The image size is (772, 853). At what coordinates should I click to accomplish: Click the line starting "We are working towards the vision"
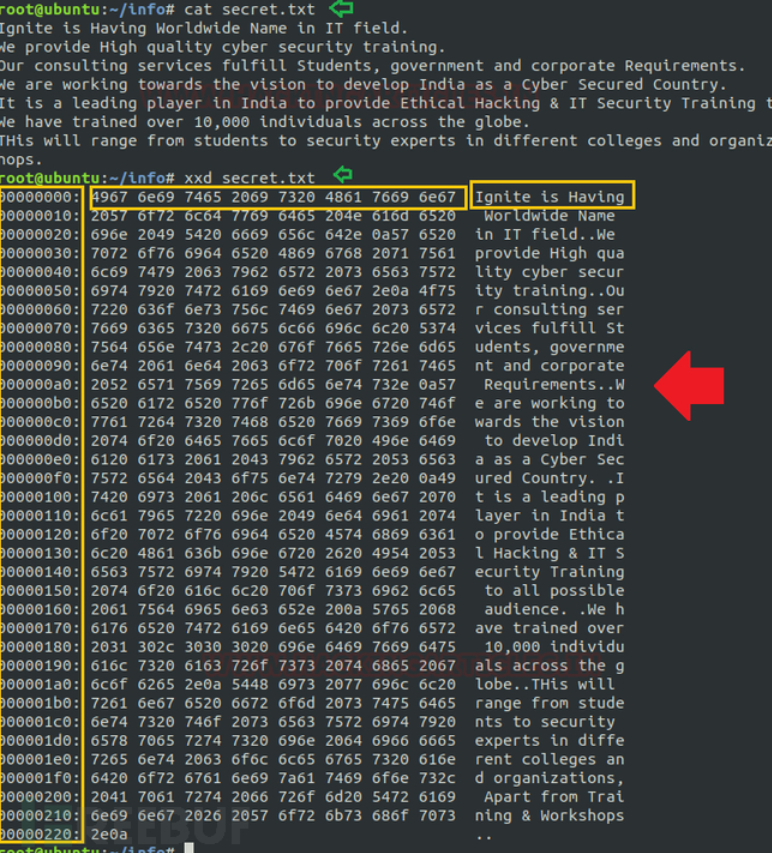(x=363, y=84)
